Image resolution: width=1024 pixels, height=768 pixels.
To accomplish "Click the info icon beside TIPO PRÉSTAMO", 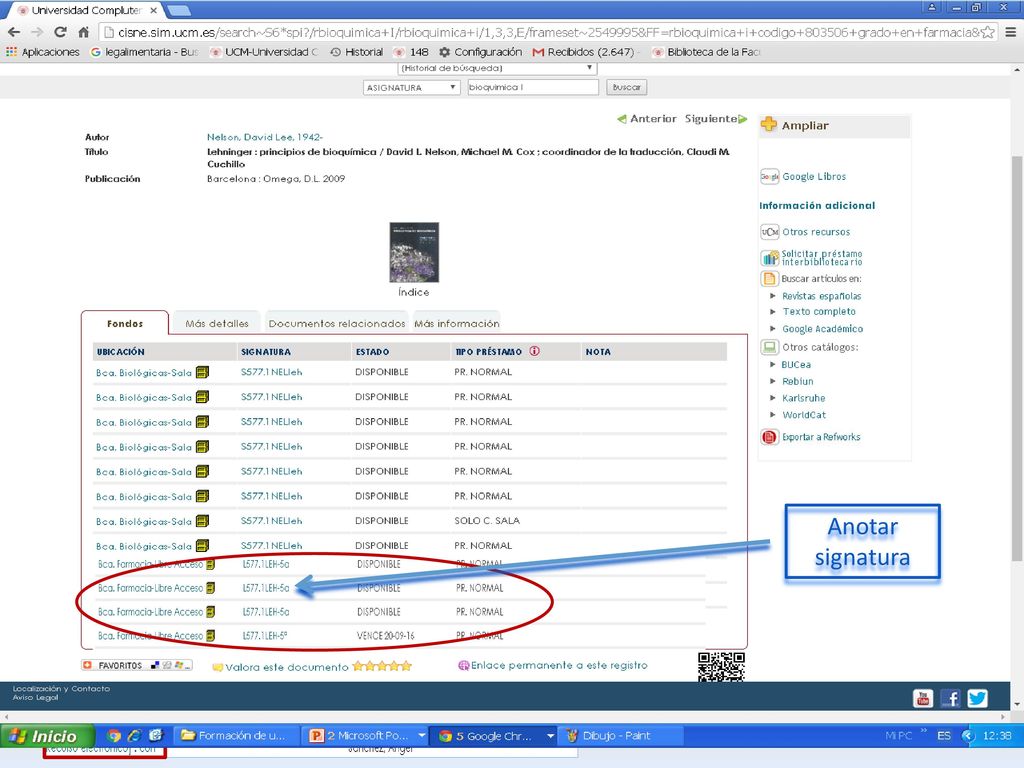I will (534, 351).
